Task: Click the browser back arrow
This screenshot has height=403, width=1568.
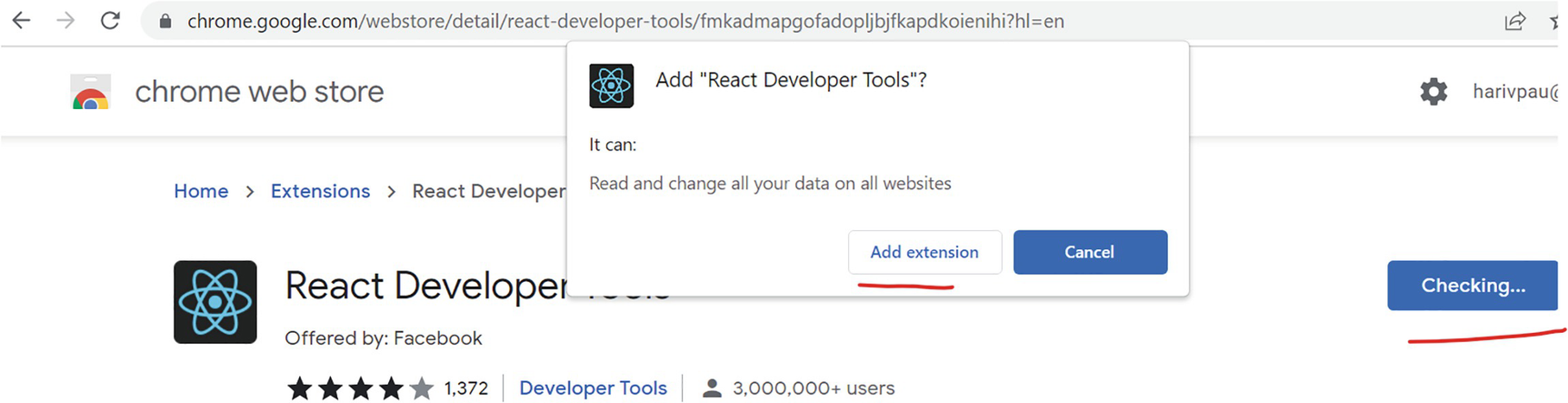Action: 21,21
